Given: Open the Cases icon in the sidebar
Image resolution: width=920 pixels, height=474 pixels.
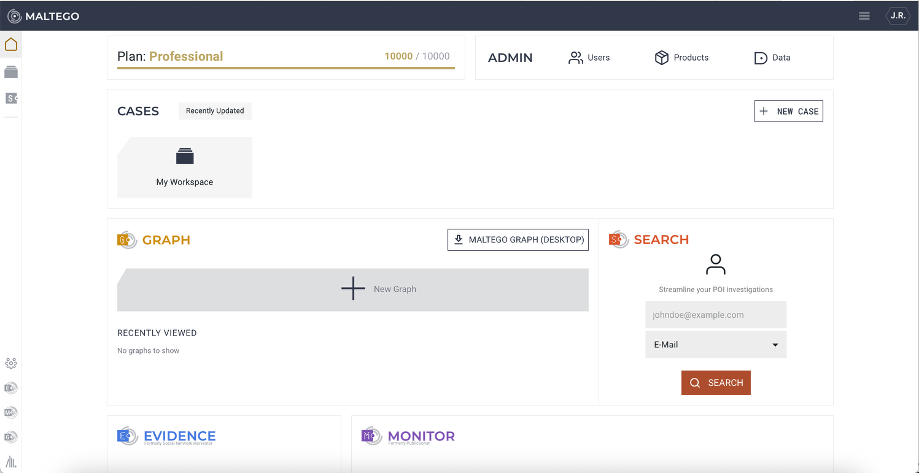Looking at the screenshot, I should (x=11, y=72).
